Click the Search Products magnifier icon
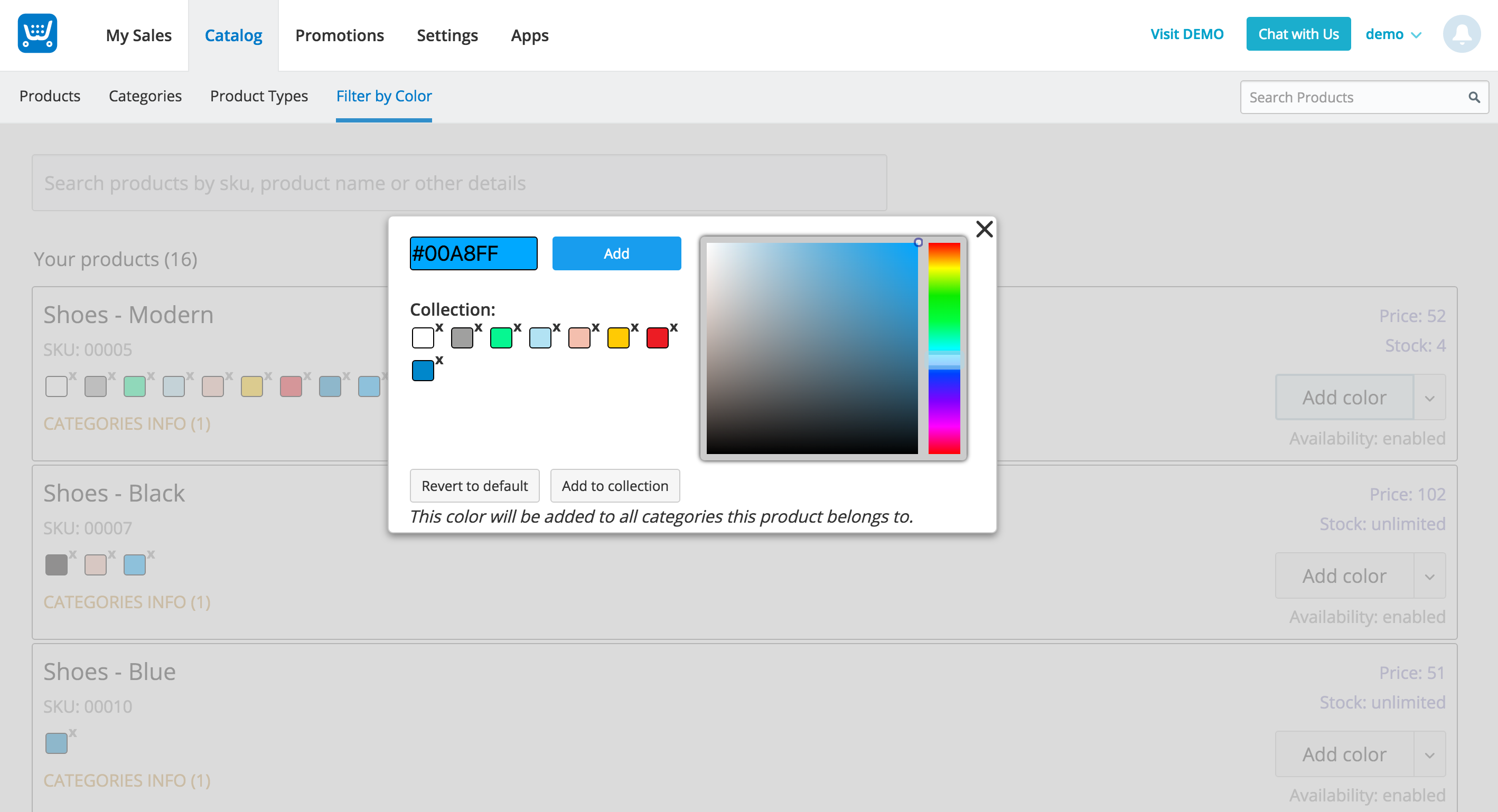1498x812 pixels. 1474,97
